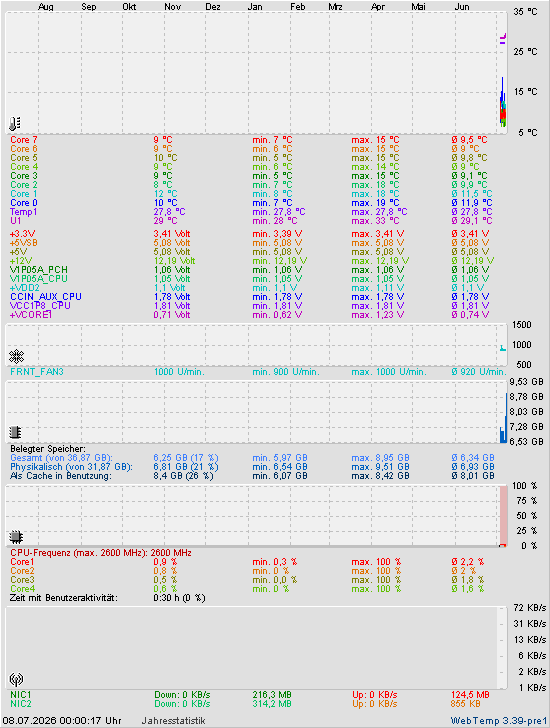Screen dimensions: 550x728
Task: Click the FRNT_FAN3 fan label
Action: pyautogui.click(x=37, y=372)
